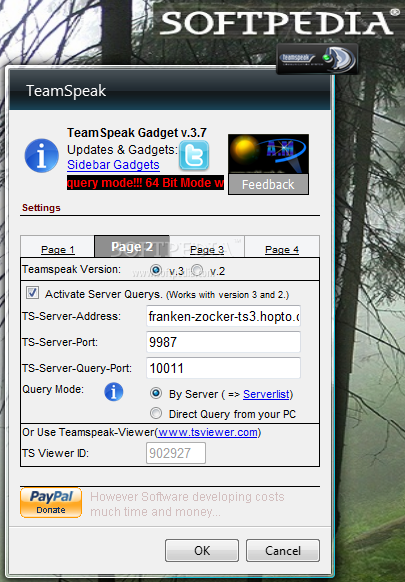Switch to the Page 1 tab

click(x=58, y=249)
